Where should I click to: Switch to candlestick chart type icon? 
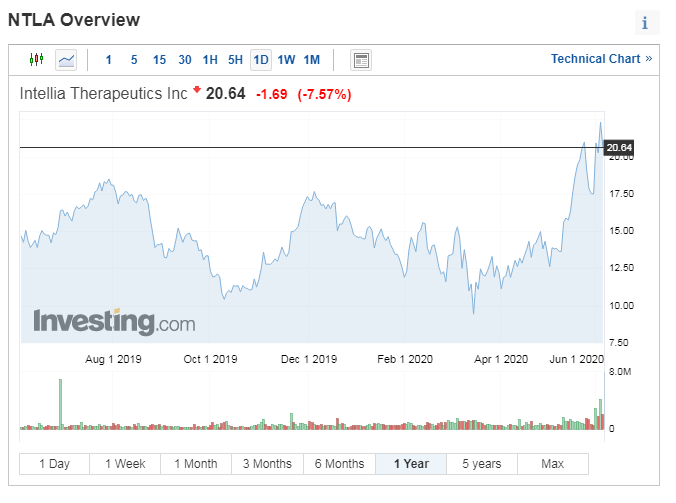tap(37, 59)
